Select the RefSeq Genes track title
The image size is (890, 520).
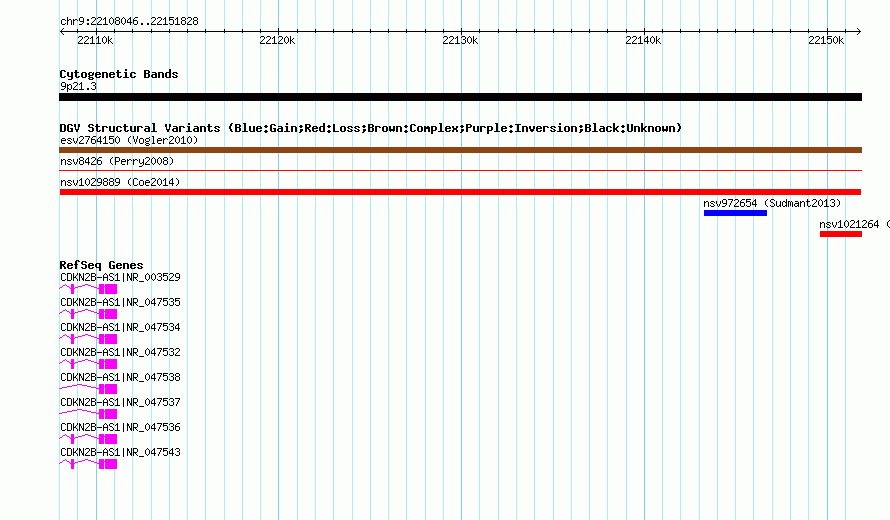click(x=101, y=265)
